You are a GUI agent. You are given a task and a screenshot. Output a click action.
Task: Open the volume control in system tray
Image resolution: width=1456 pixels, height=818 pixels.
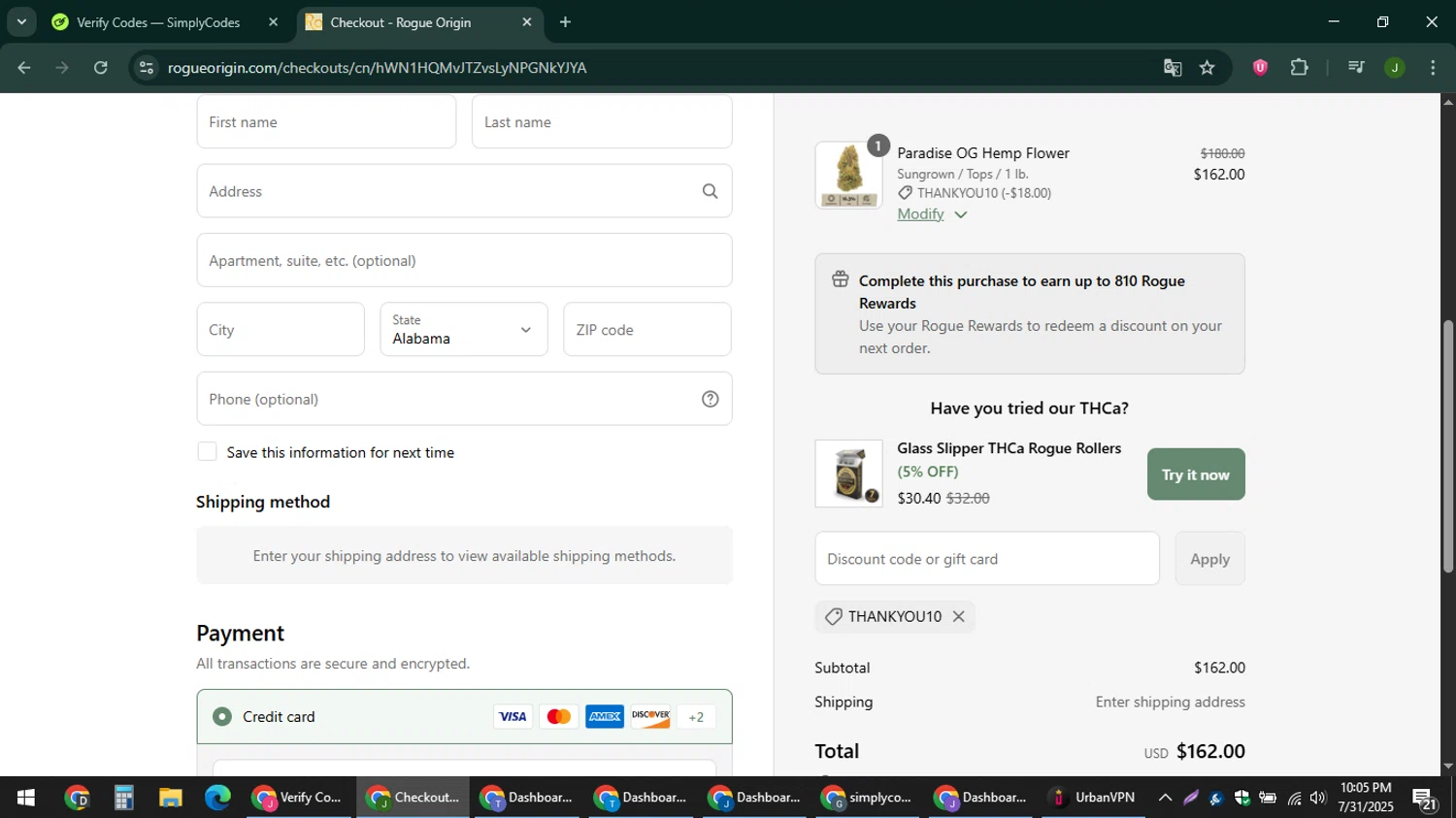coord(1318,798)
